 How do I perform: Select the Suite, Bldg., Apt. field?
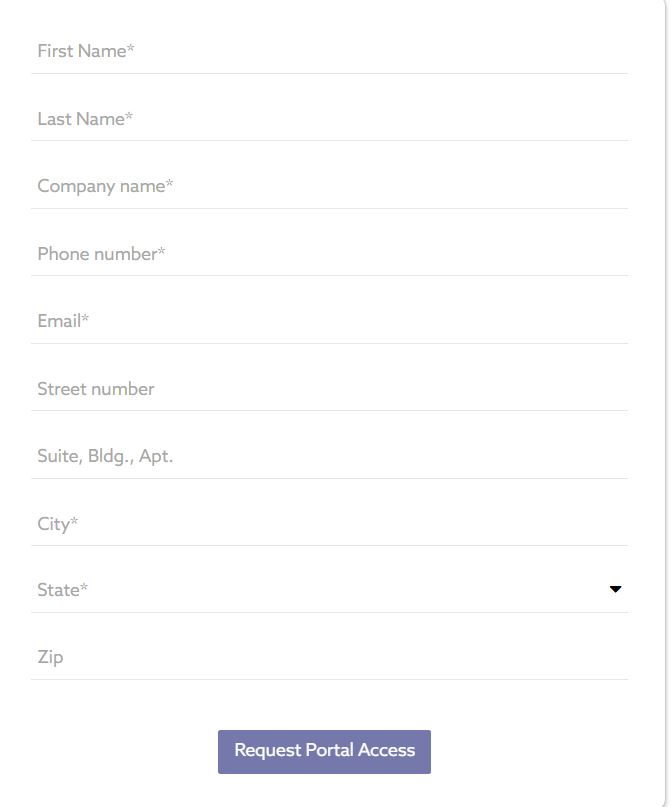pos(329,456)
